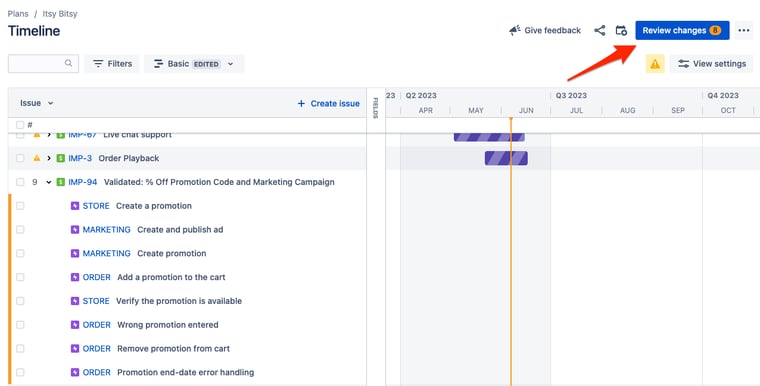Click the yellow warning triangle button
The width and height of the screenshot is (760, 386).
tap(655, 64)
